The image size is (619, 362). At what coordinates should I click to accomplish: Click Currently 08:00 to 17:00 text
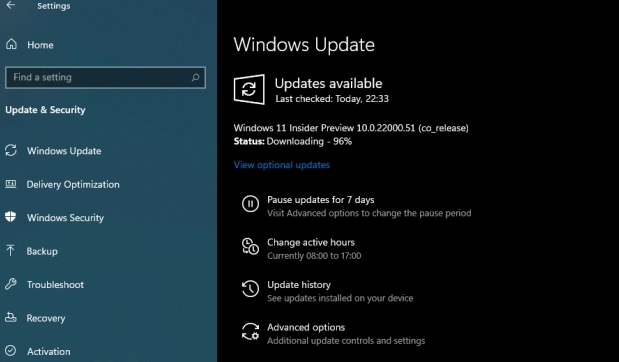(x=314, y=256)
